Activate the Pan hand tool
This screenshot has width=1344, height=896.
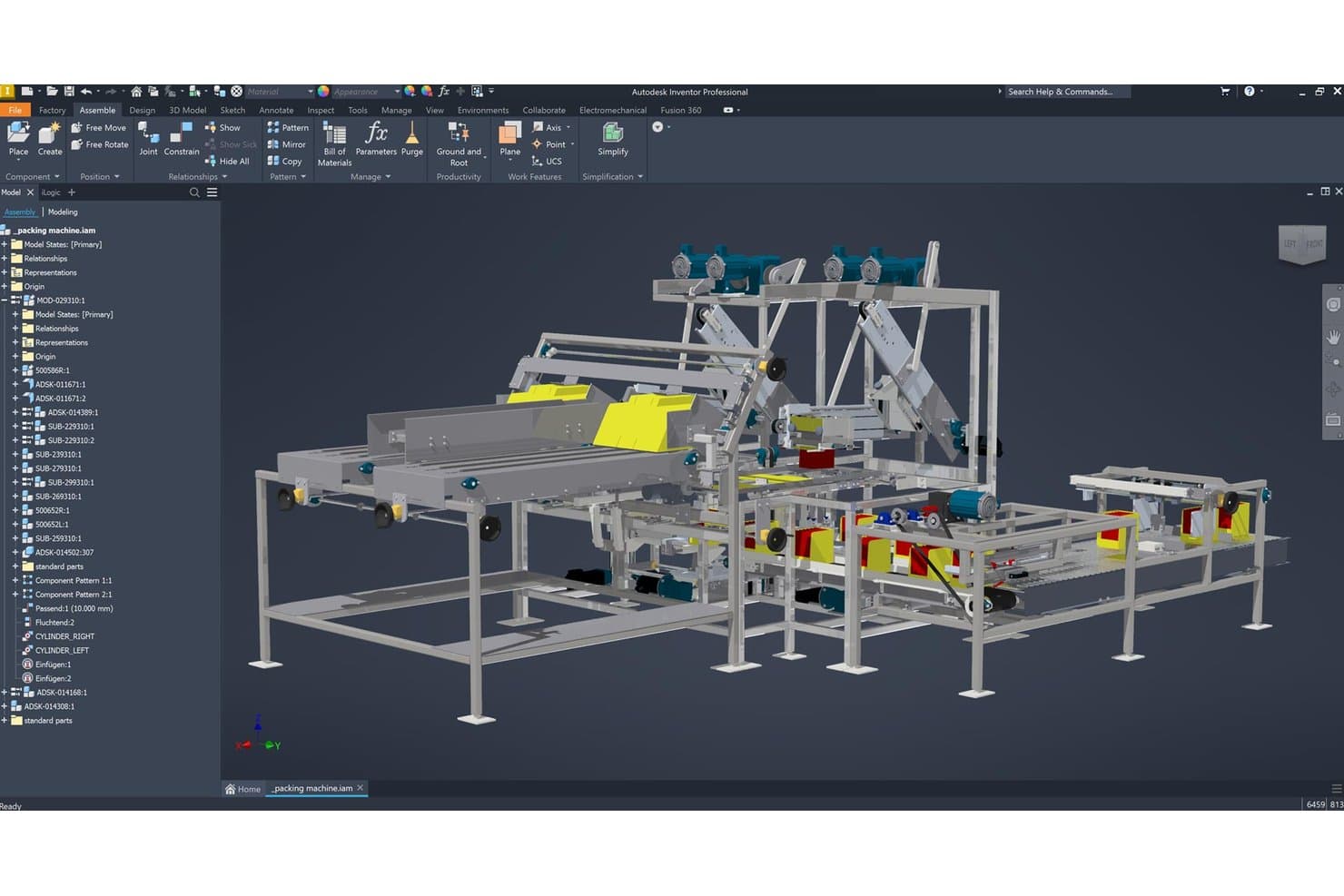coord(1333,337)
